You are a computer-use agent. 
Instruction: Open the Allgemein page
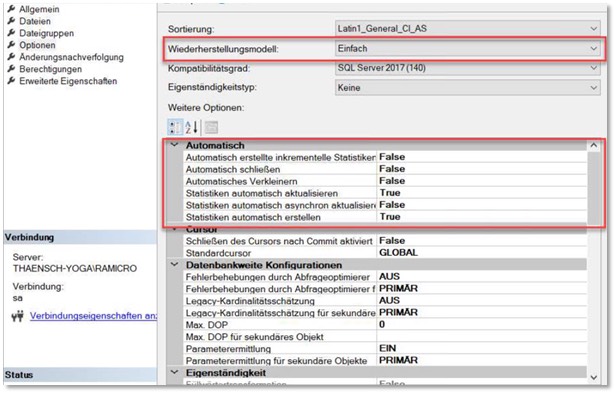39,9
